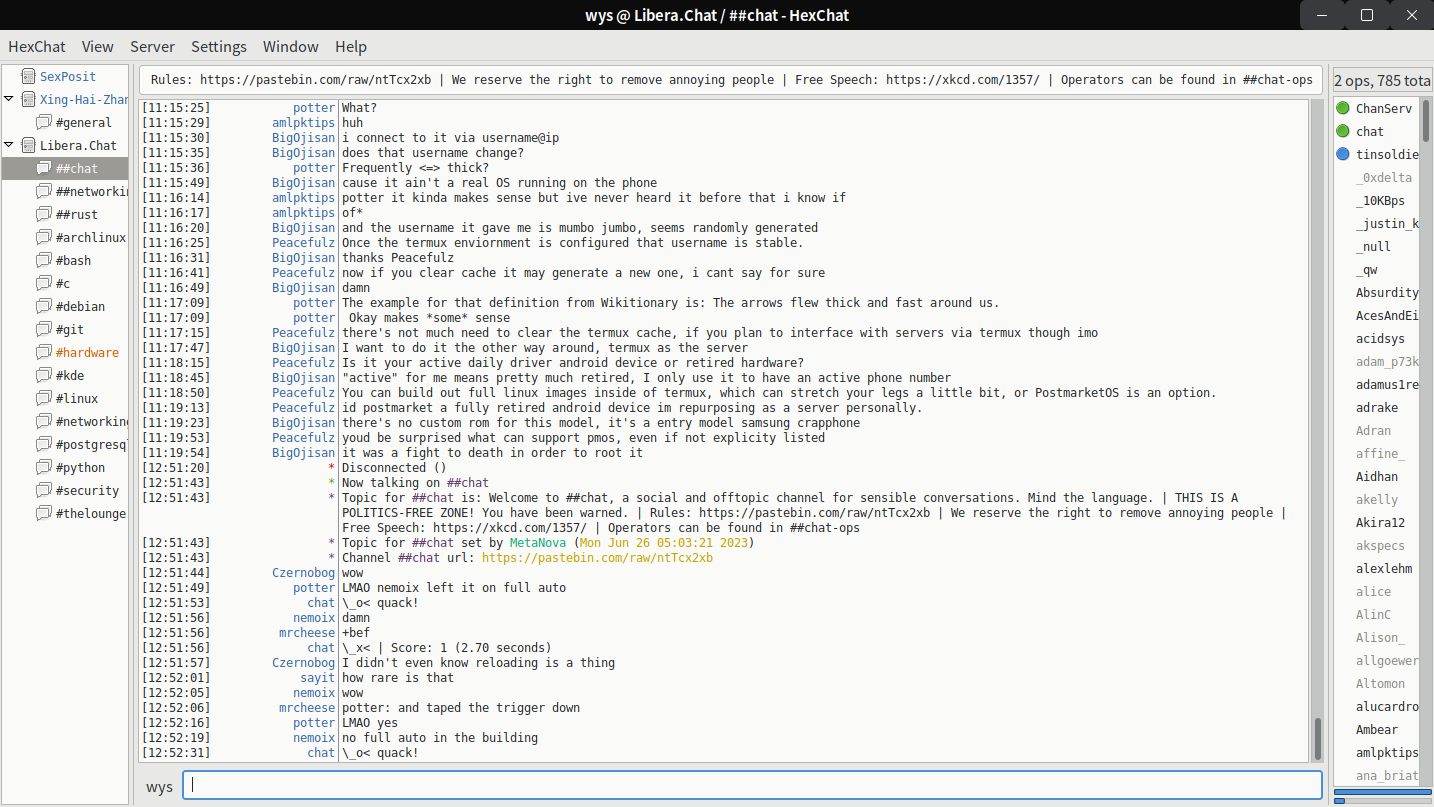
Task: Click the #debian channel bubble icon
Action: 43,306
